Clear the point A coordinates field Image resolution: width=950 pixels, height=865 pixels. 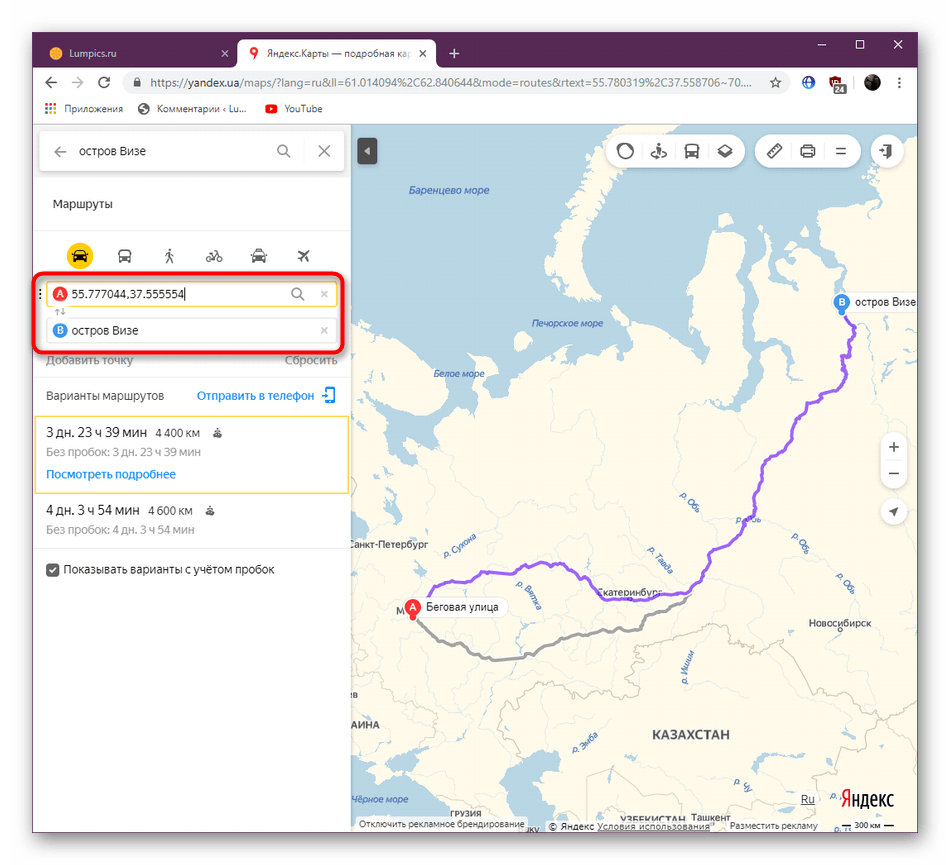[x=324, y=294]
